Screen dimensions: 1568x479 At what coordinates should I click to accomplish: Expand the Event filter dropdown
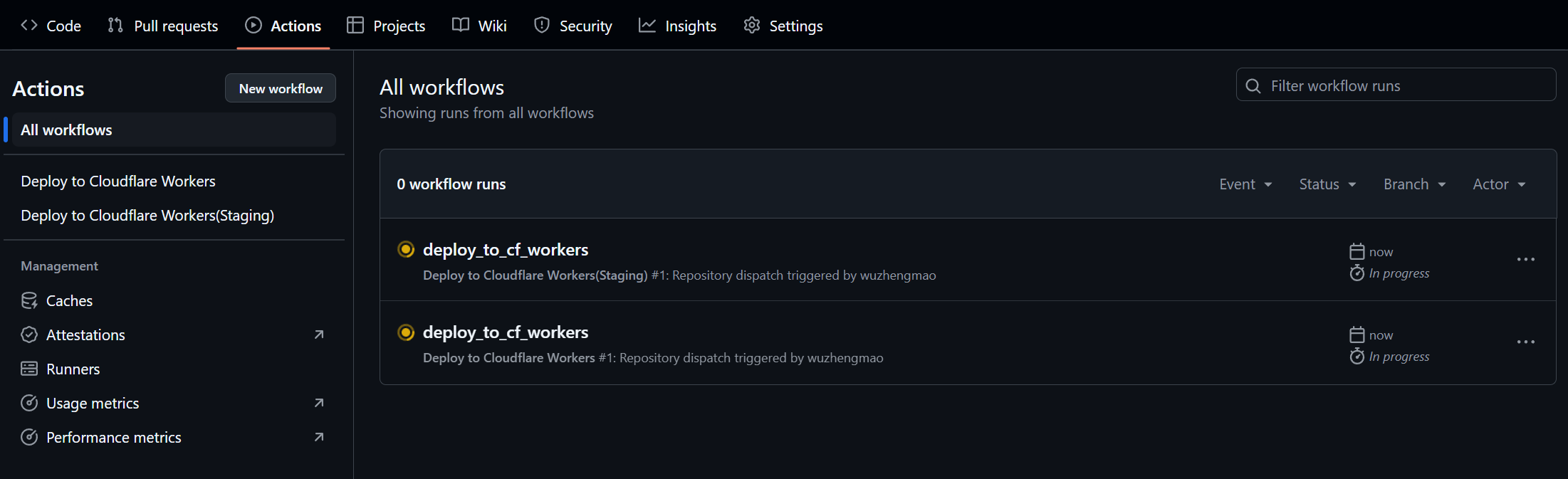(x=1245, y=184)
